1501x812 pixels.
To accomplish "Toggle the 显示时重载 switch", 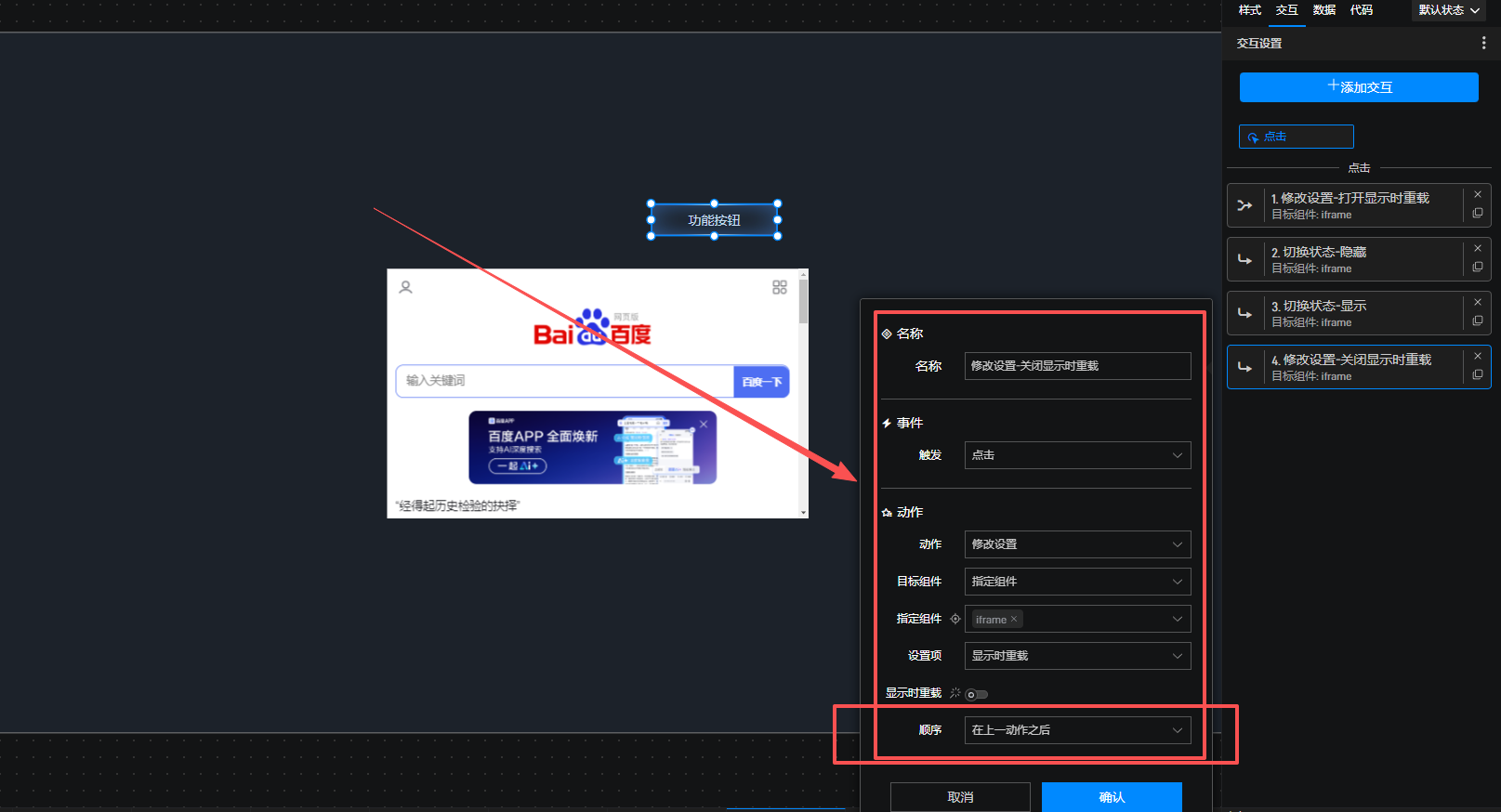I will tap(976, 694).
